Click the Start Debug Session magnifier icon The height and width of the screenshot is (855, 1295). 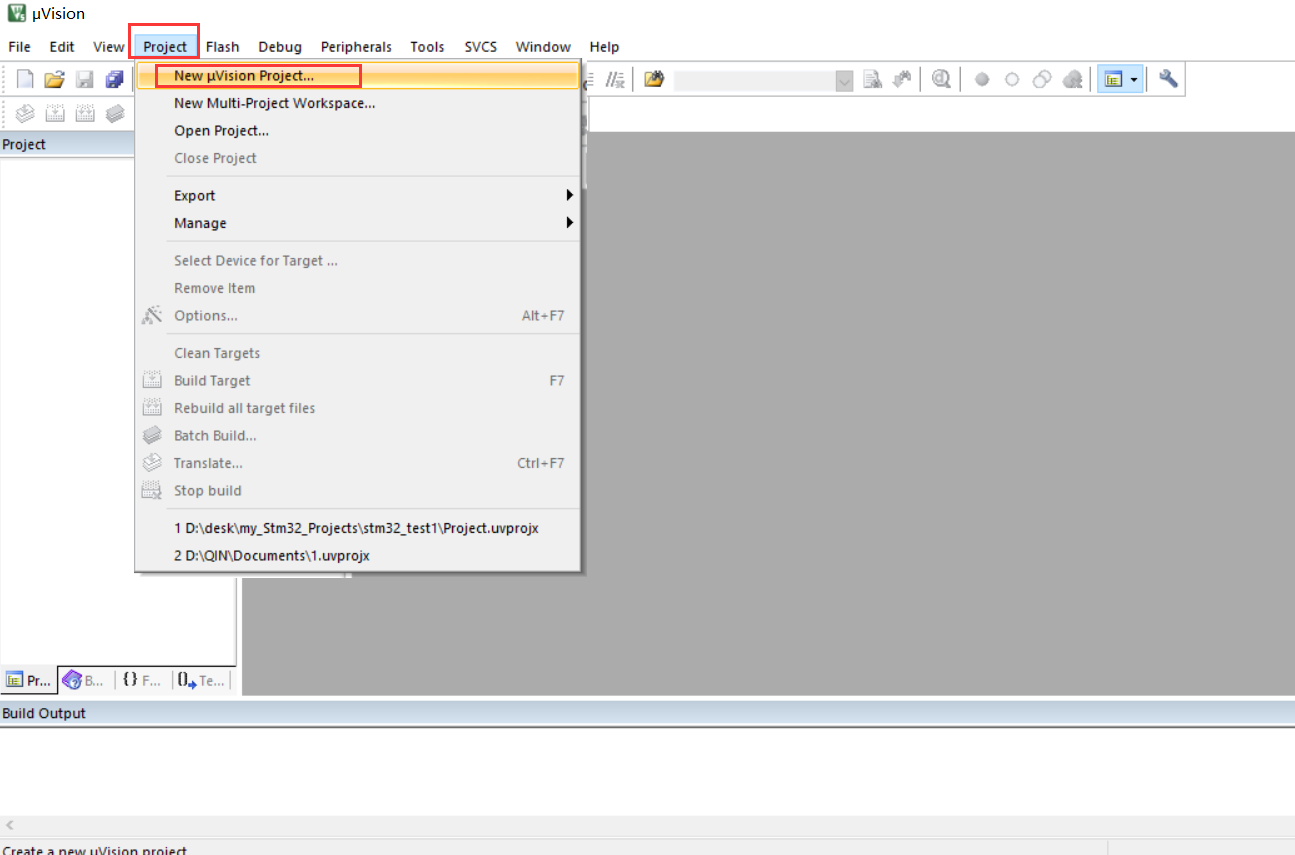941,79
